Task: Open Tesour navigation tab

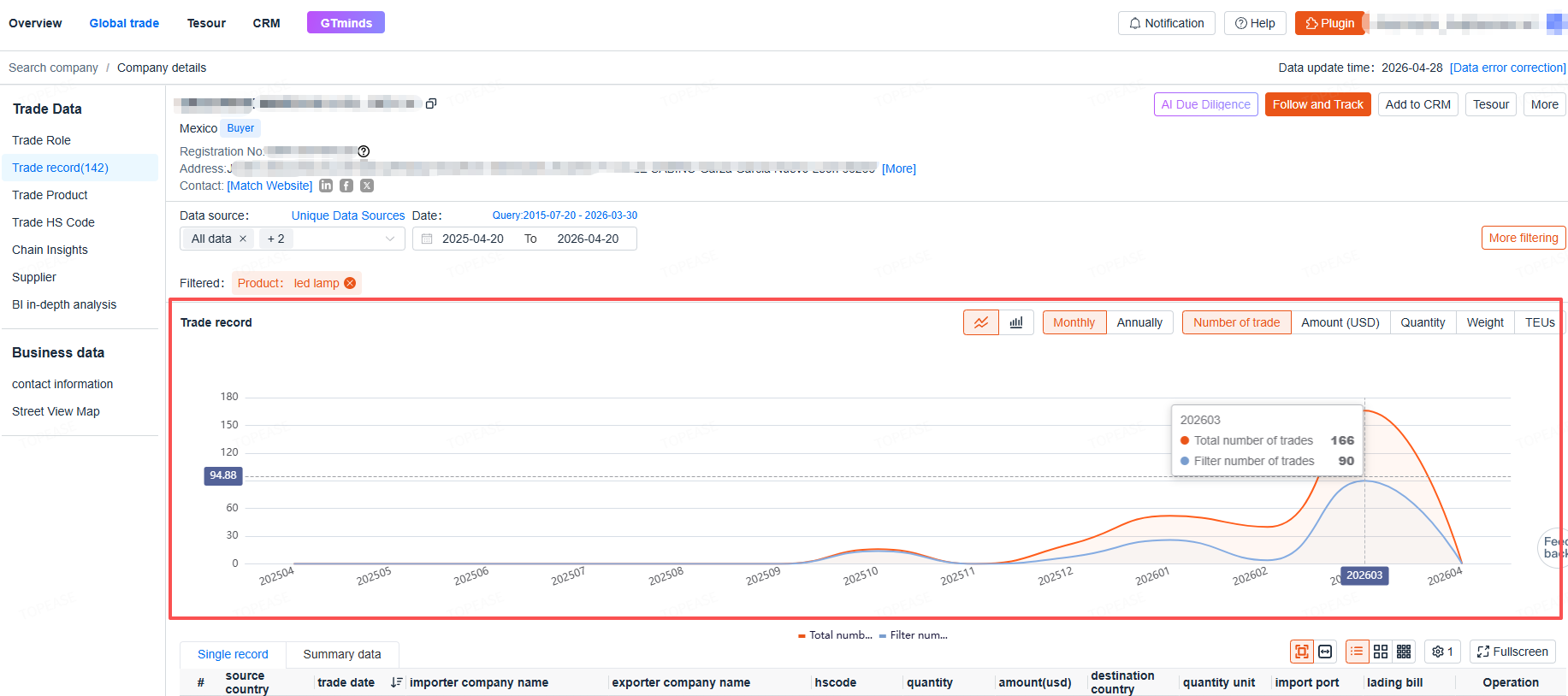Action: [x=206, y=23]
